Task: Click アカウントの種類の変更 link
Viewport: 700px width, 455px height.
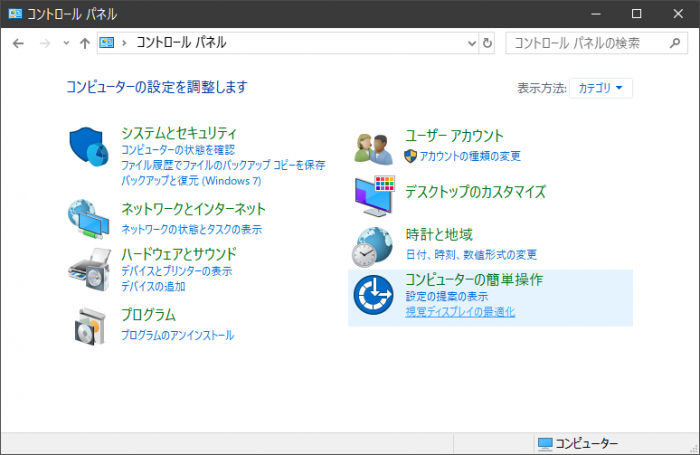Action: point(470,156)
